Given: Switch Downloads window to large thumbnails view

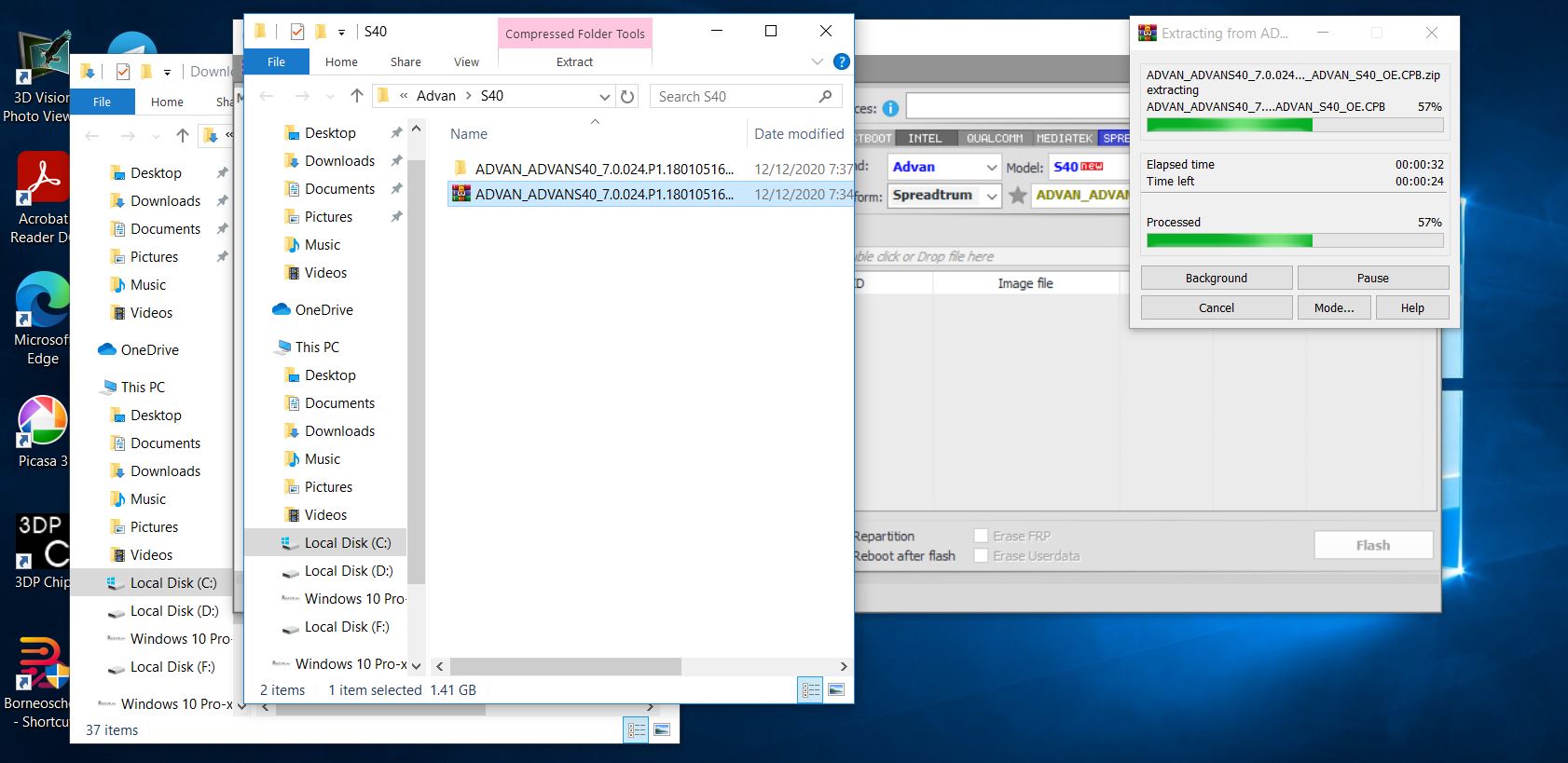Looking at the screenshot, I should [x=662, y=730].
